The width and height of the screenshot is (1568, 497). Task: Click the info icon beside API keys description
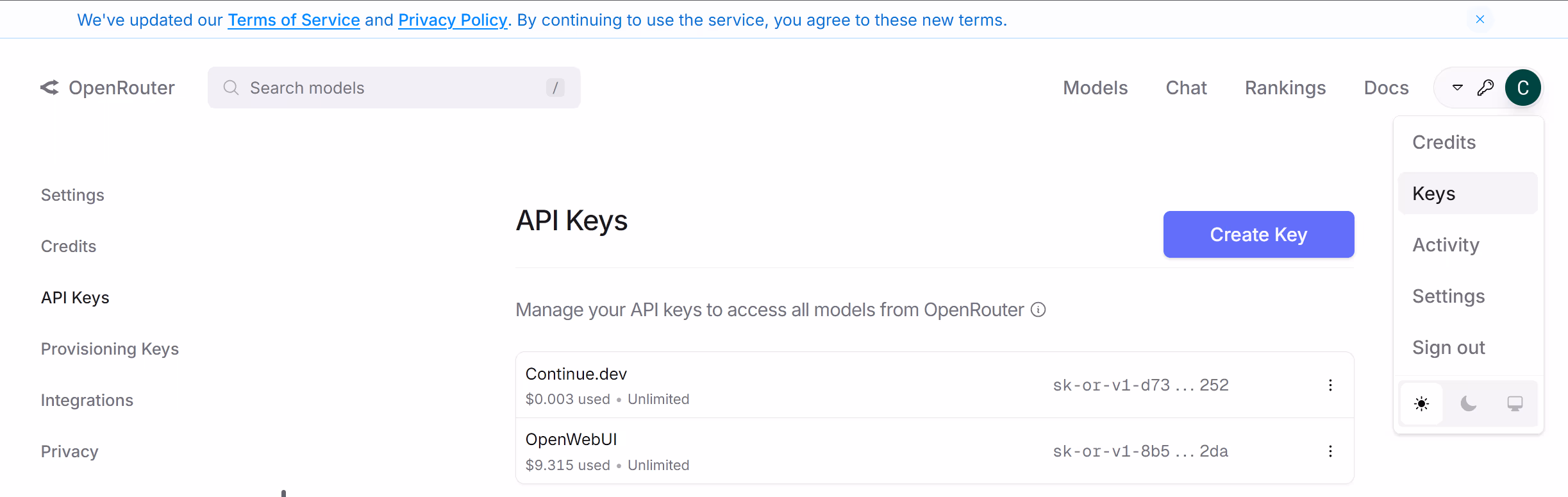point(1038,310)
